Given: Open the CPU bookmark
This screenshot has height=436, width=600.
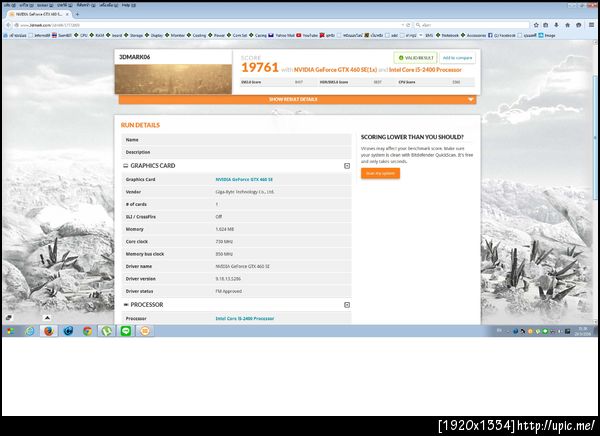Looking at the screenshot, I should click(x=81, y=35).
